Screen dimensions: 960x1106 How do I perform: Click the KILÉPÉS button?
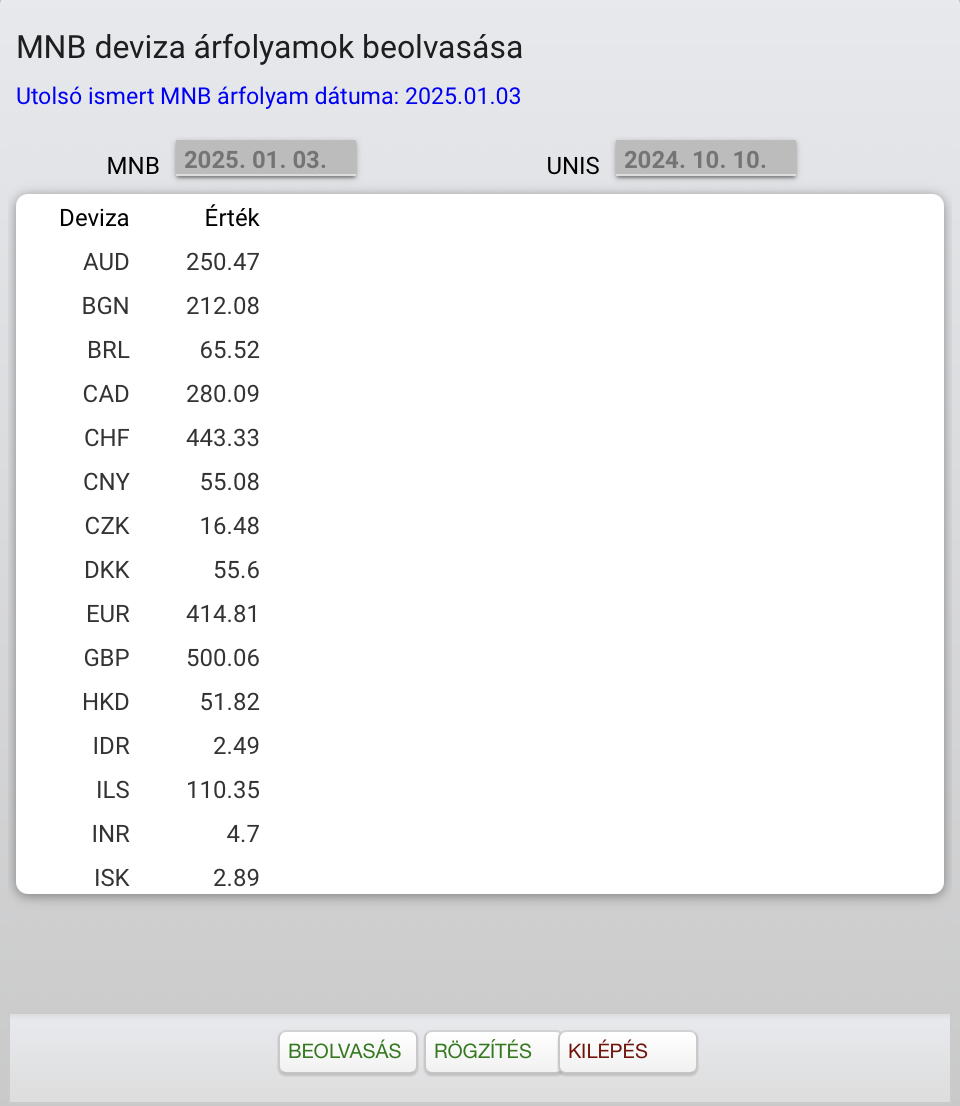pyautogui.click(x=628, y=1052)
